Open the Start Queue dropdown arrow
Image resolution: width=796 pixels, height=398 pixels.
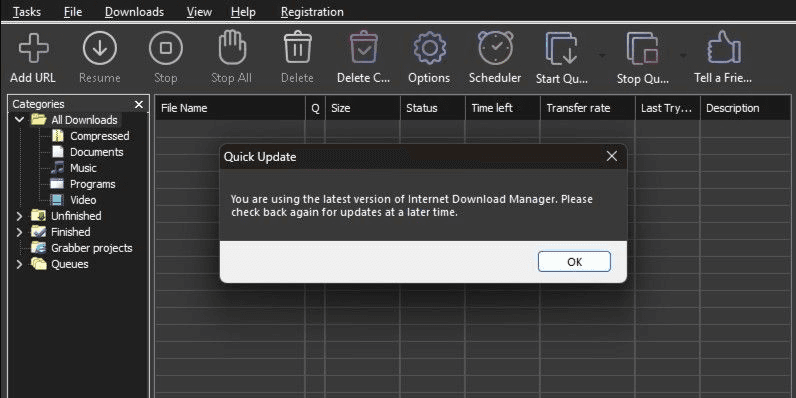pyautogui.click(x=602, y=55)
